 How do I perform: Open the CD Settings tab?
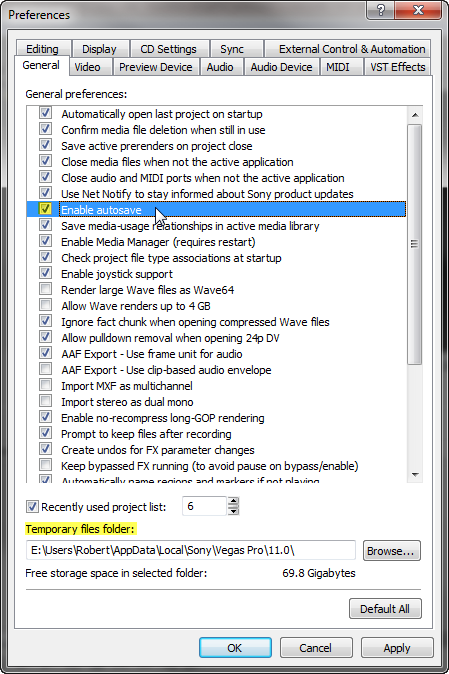coord(168,49)
